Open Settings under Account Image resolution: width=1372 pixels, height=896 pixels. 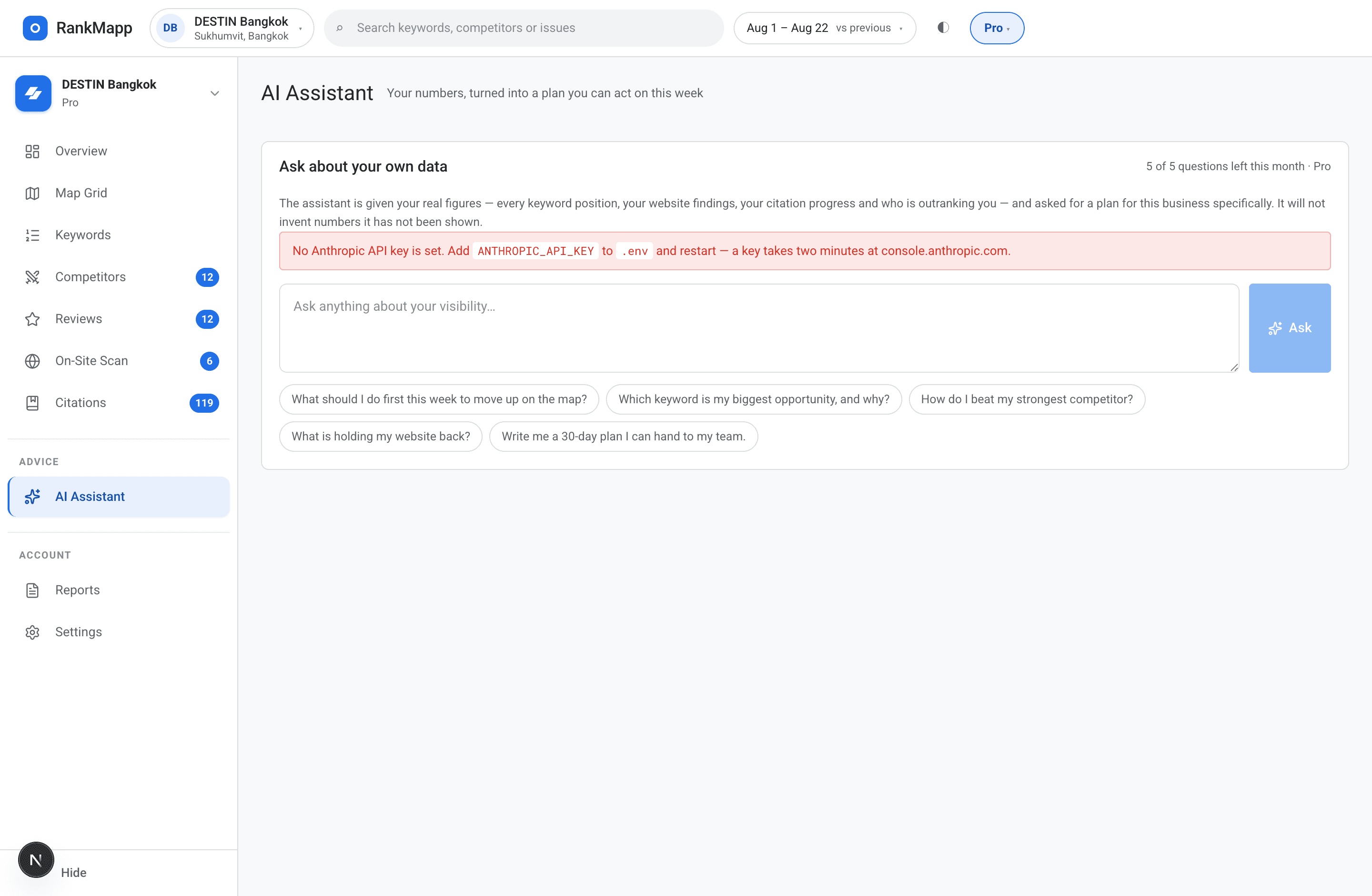pyautogui.click(x=119, y=632)
